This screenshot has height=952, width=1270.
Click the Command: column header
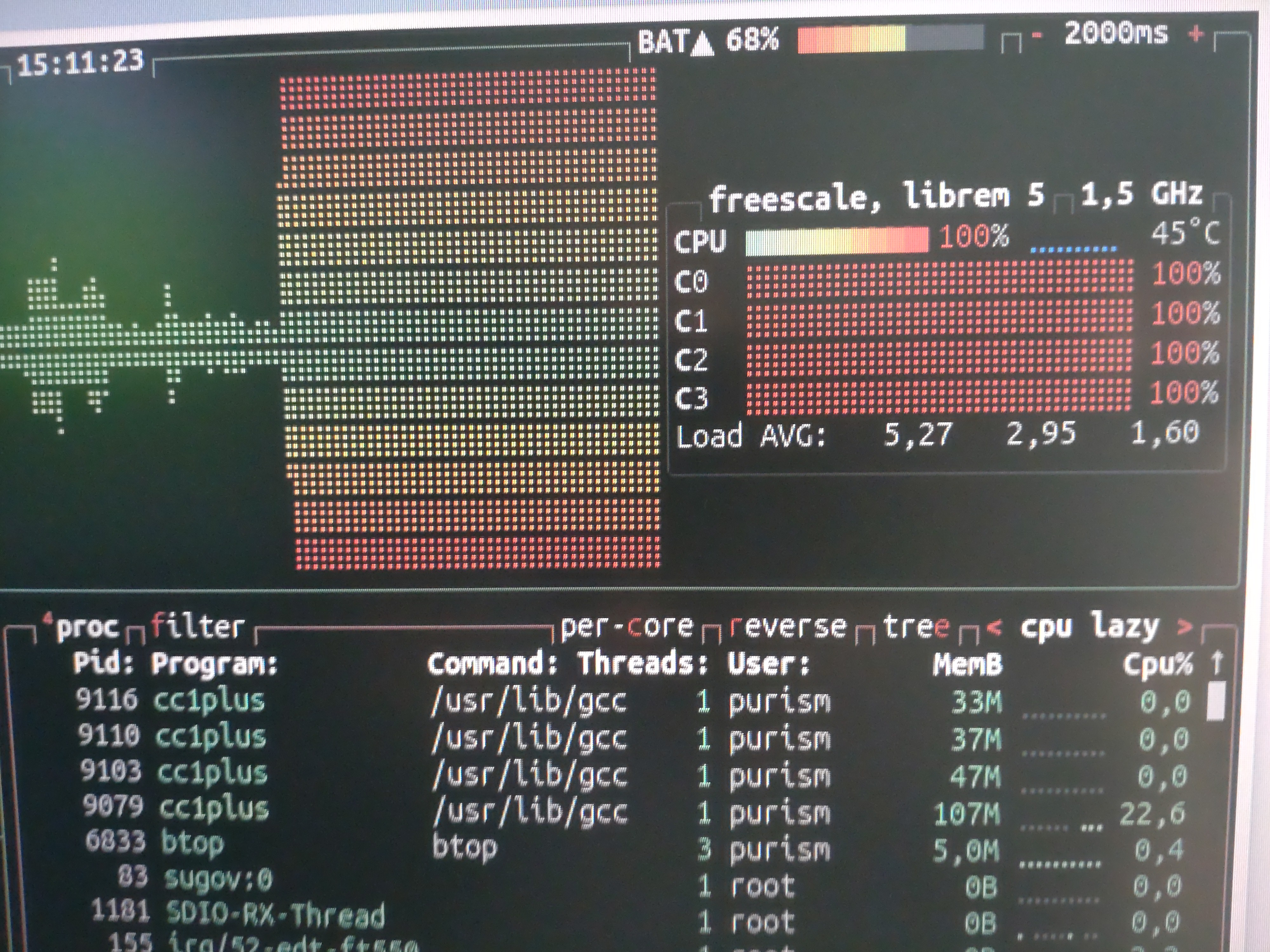tap(493, 664)
